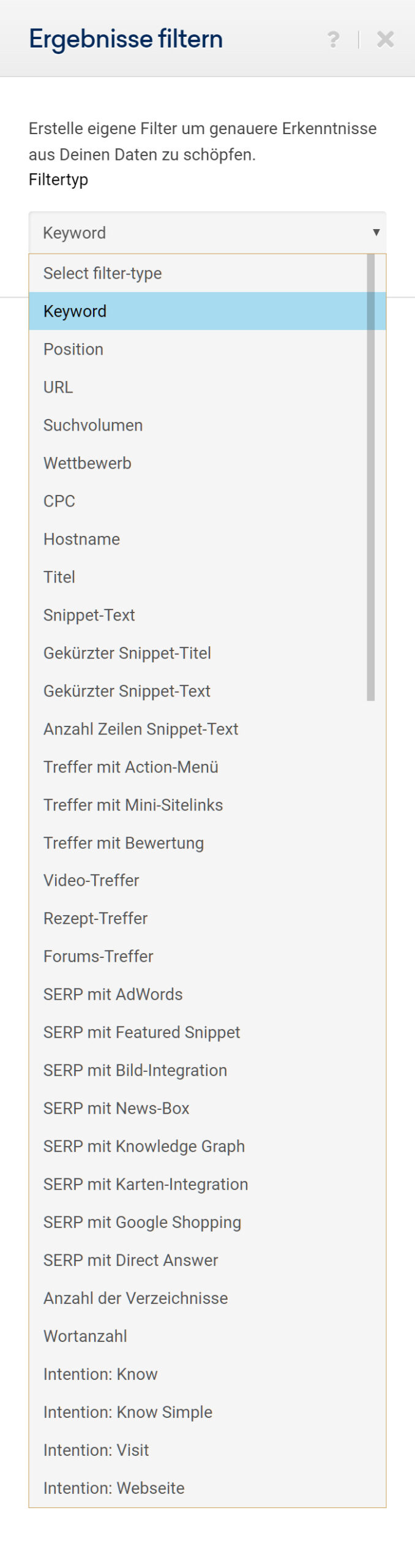Choose SERP mit Google Shopping
This screenshot has height=1568, width=415.
coord(142,1222)
